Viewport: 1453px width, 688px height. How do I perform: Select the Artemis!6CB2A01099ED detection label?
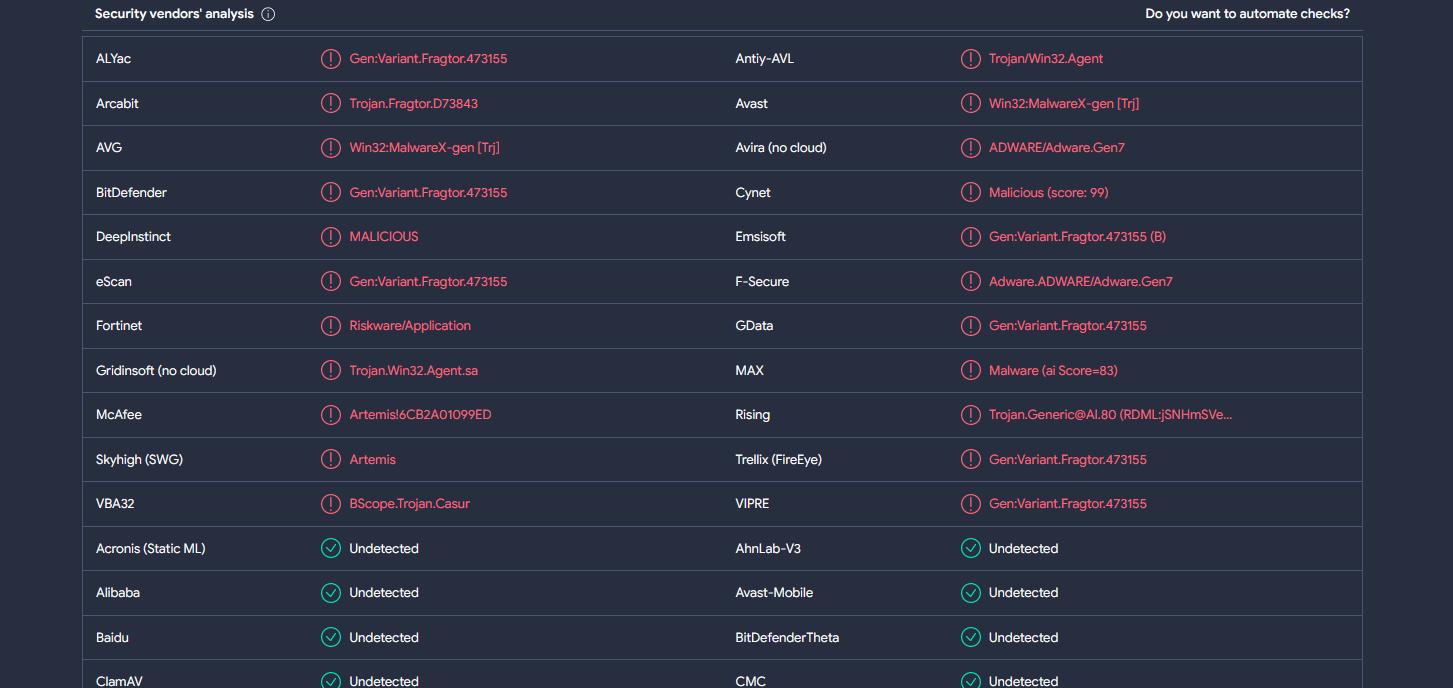420,415
